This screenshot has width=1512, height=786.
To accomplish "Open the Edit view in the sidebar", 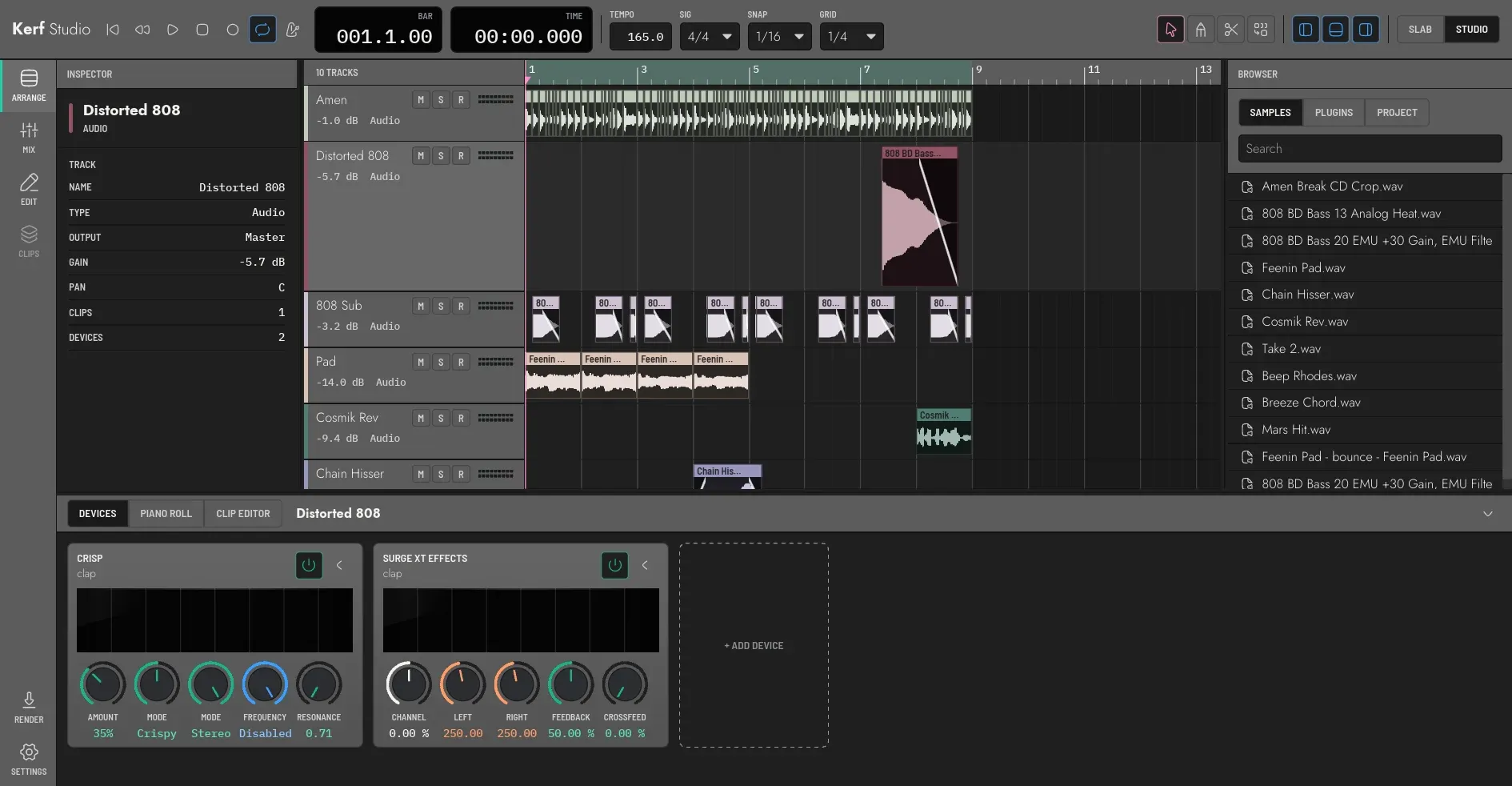I will pos(29,190).
